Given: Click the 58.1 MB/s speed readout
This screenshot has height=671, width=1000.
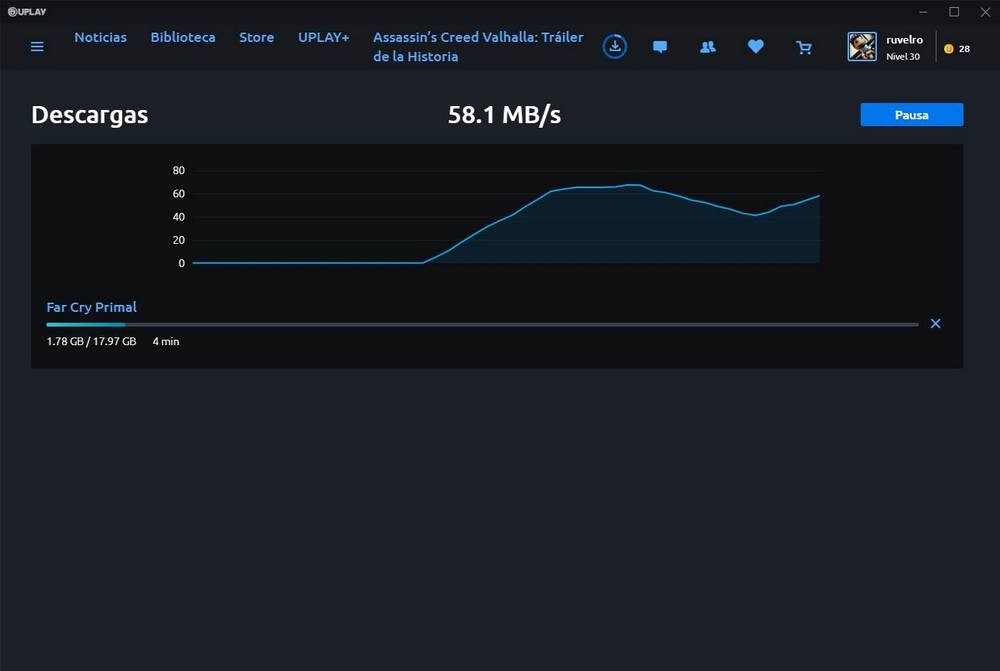Looking at the screenshot, I should point(504,115).
